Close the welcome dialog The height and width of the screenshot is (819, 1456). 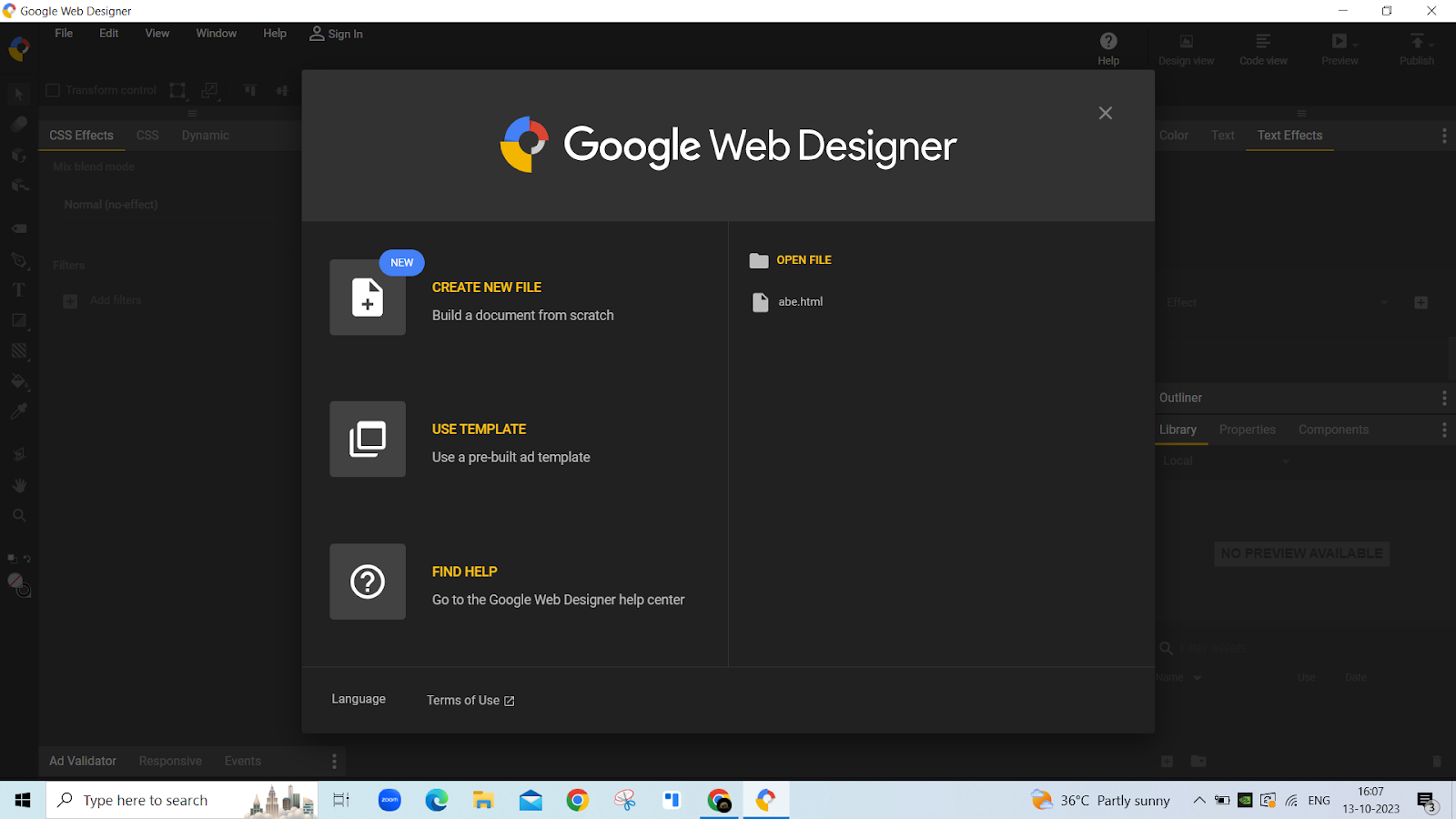1105,113
